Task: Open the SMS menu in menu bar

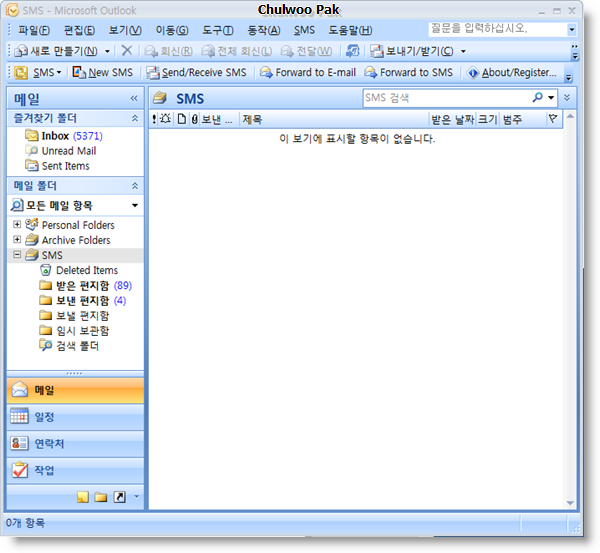Action: tap(304, 30)
